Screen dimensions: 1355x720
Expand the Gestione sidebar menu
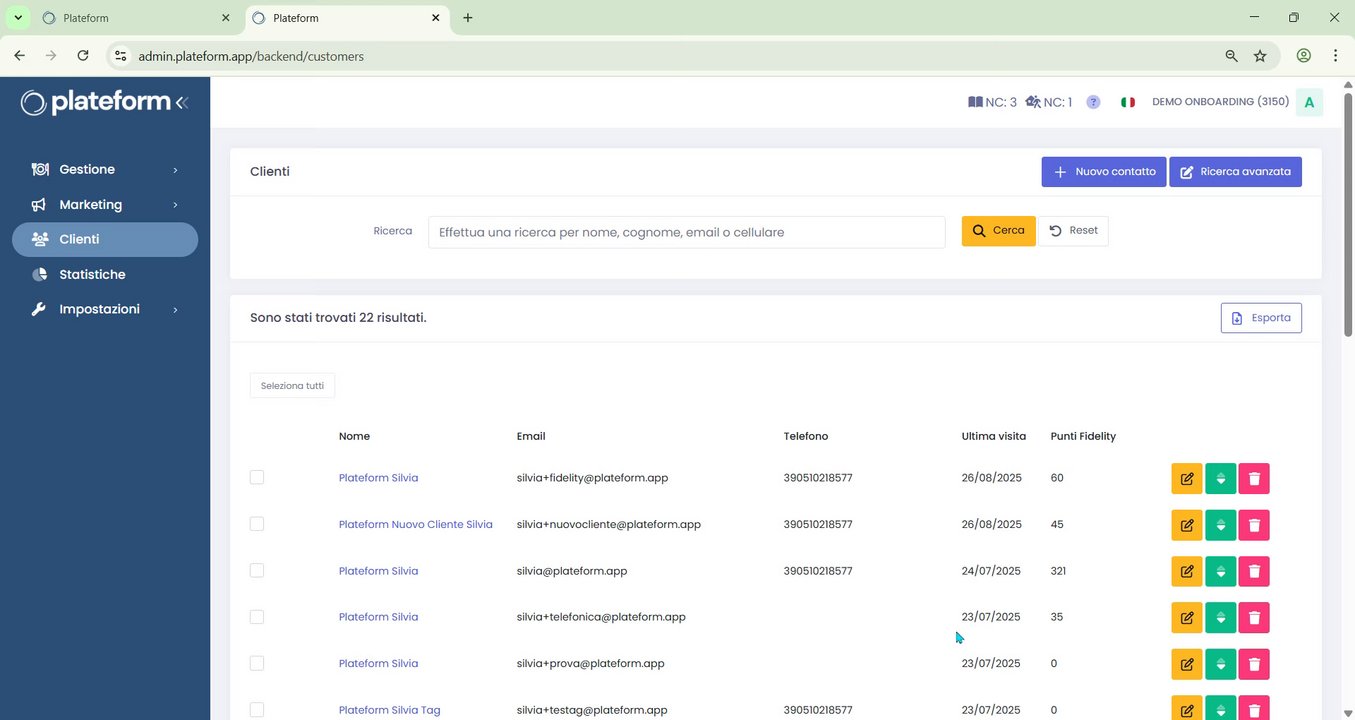(105, 170)
